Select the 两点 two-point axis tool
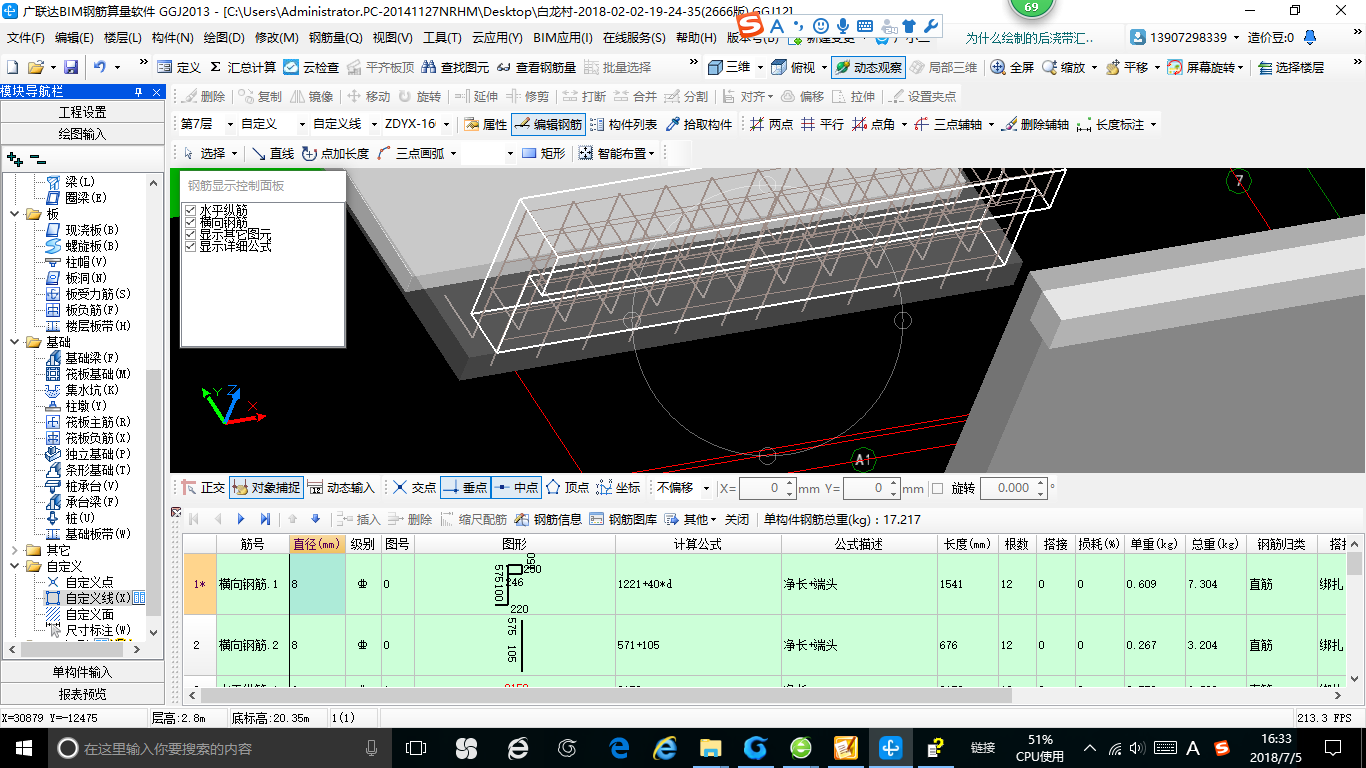The width and height of the screenshot is (1366, 768). (x=770, y=124)
